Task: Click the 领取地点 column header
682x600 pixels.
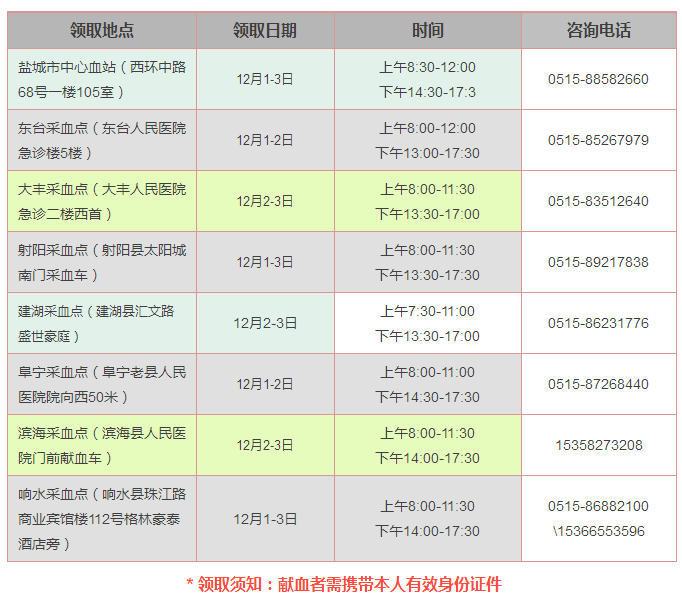Action: [102, 30]
